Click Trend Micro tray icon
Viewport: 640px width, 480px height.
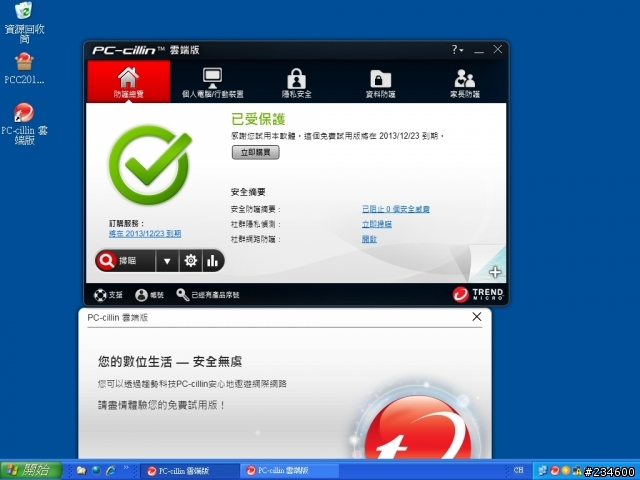coord(554,471)
